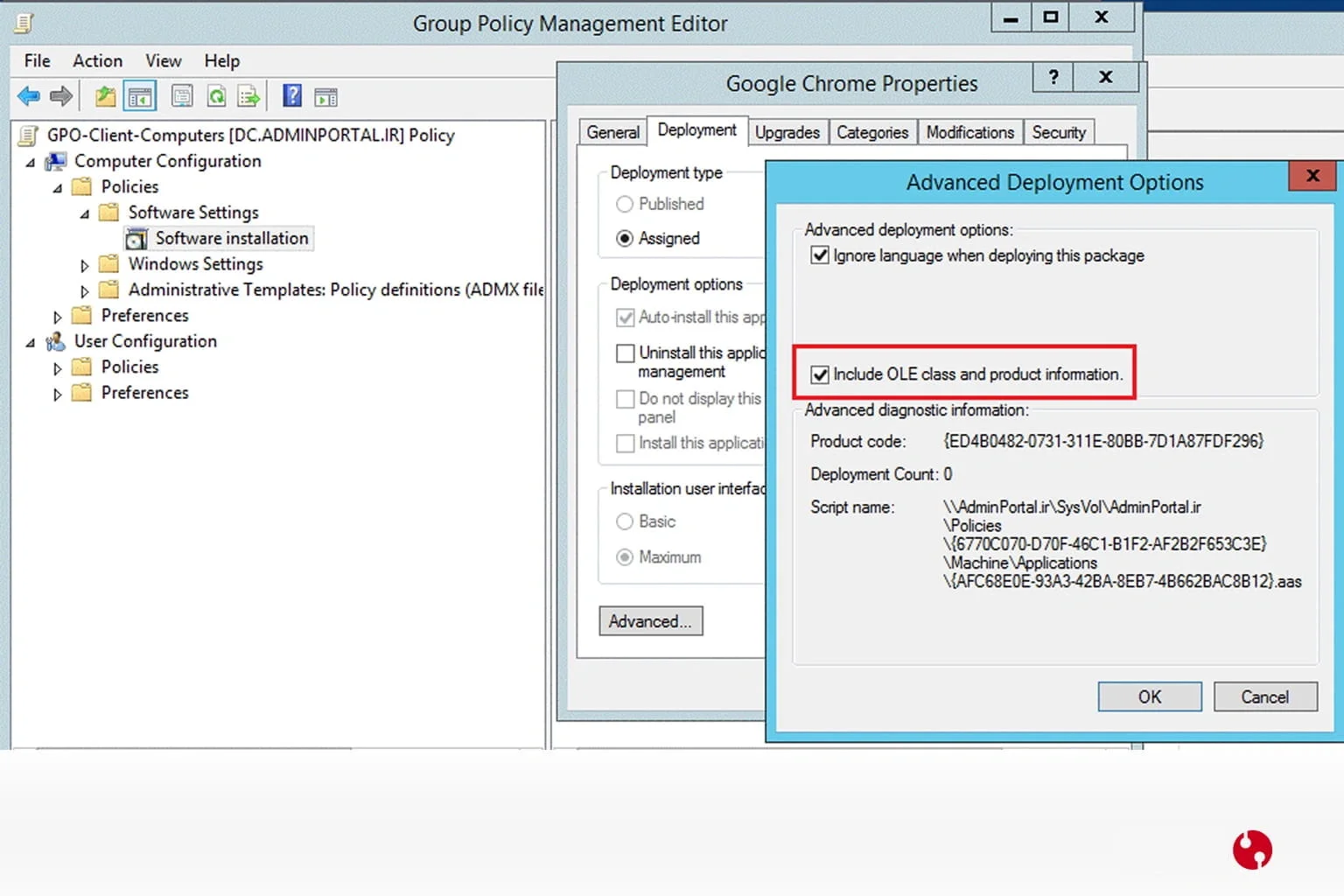Click the Advanced... button
1344x896 pixels.
[650, 621]
